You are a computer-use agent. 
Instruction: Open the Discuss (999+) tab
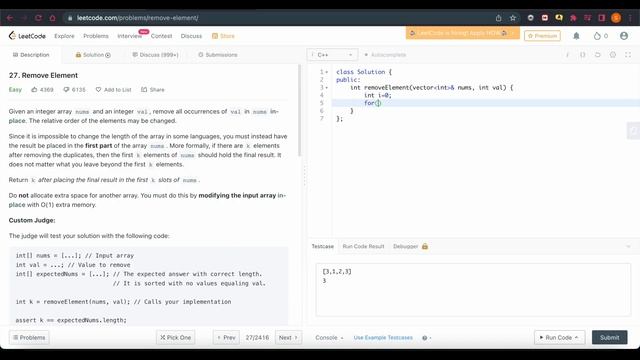156,55
